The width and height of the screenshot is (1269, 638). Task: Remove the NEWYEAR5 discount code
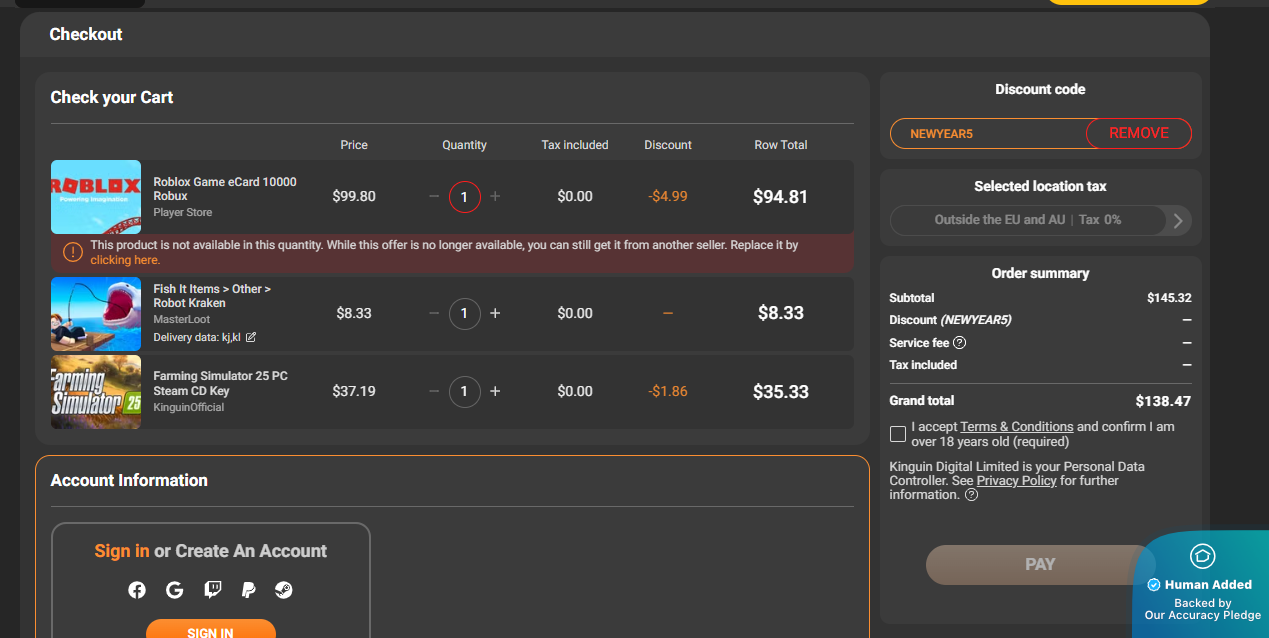[x=1138, y=133]
